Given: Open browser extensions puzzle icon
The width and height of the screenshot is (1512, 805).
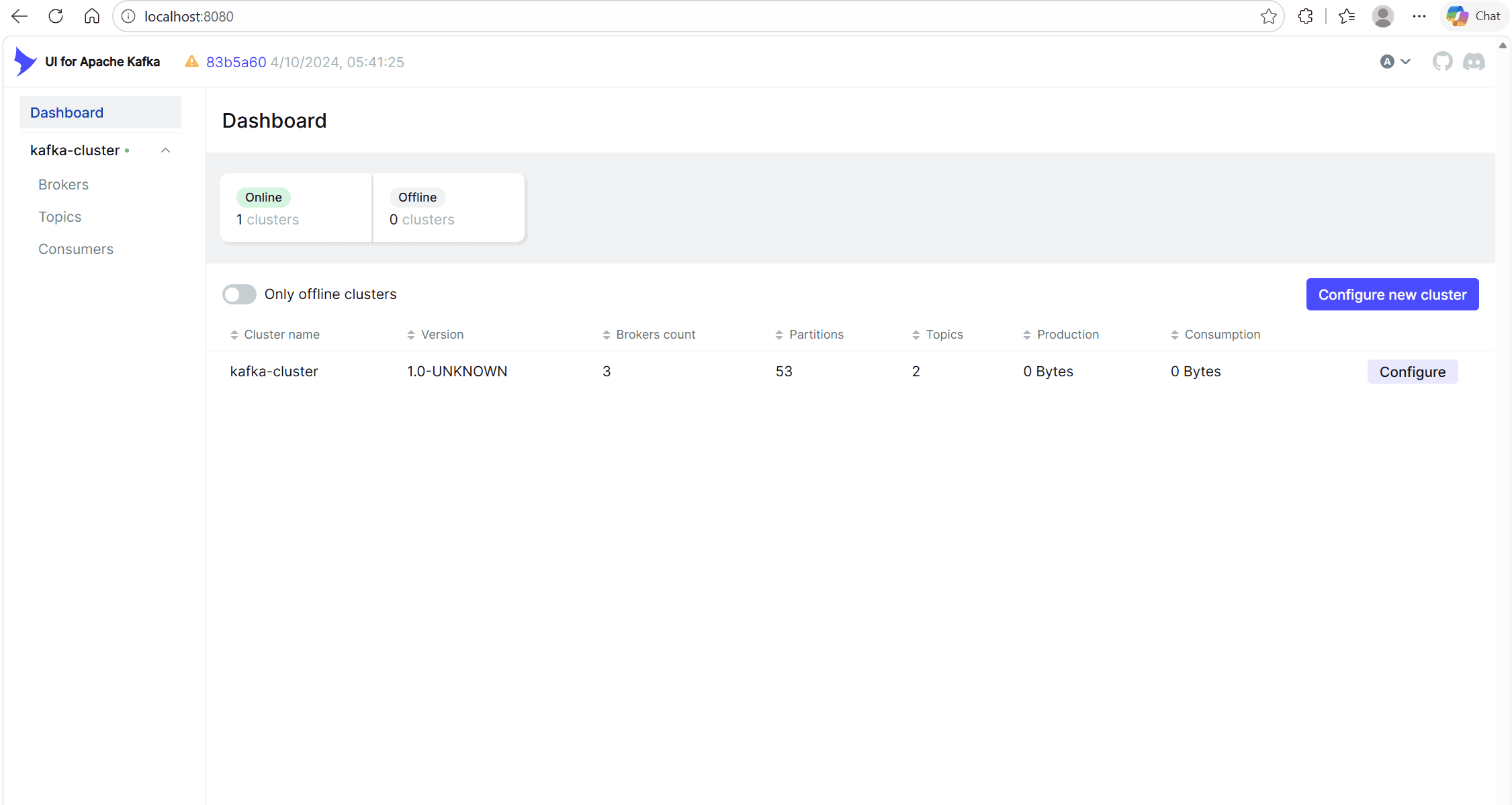Looking at the screenshot, I should [x=1305, y=16].
